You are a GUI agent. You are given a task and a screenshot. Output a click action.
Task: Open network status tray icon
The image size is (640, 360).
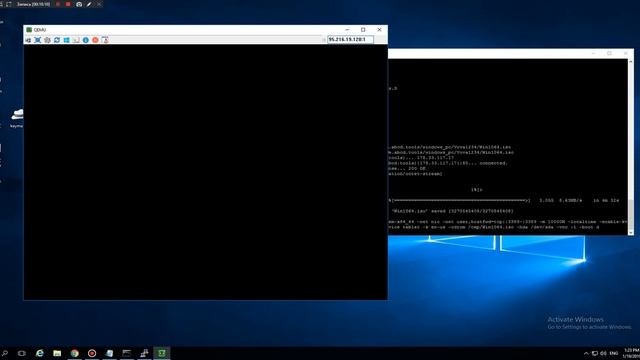click(x=595, y=353)
